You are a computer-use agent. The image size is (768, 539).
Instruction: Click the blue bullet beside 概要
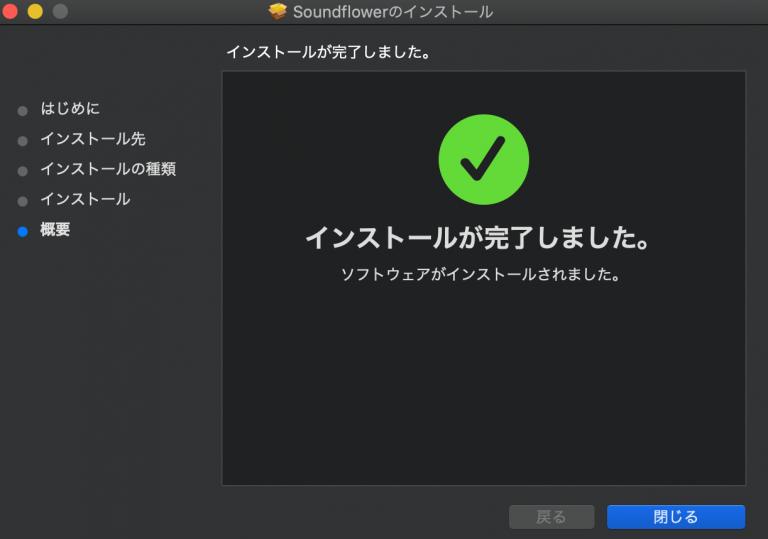click(x=23, y=231)
